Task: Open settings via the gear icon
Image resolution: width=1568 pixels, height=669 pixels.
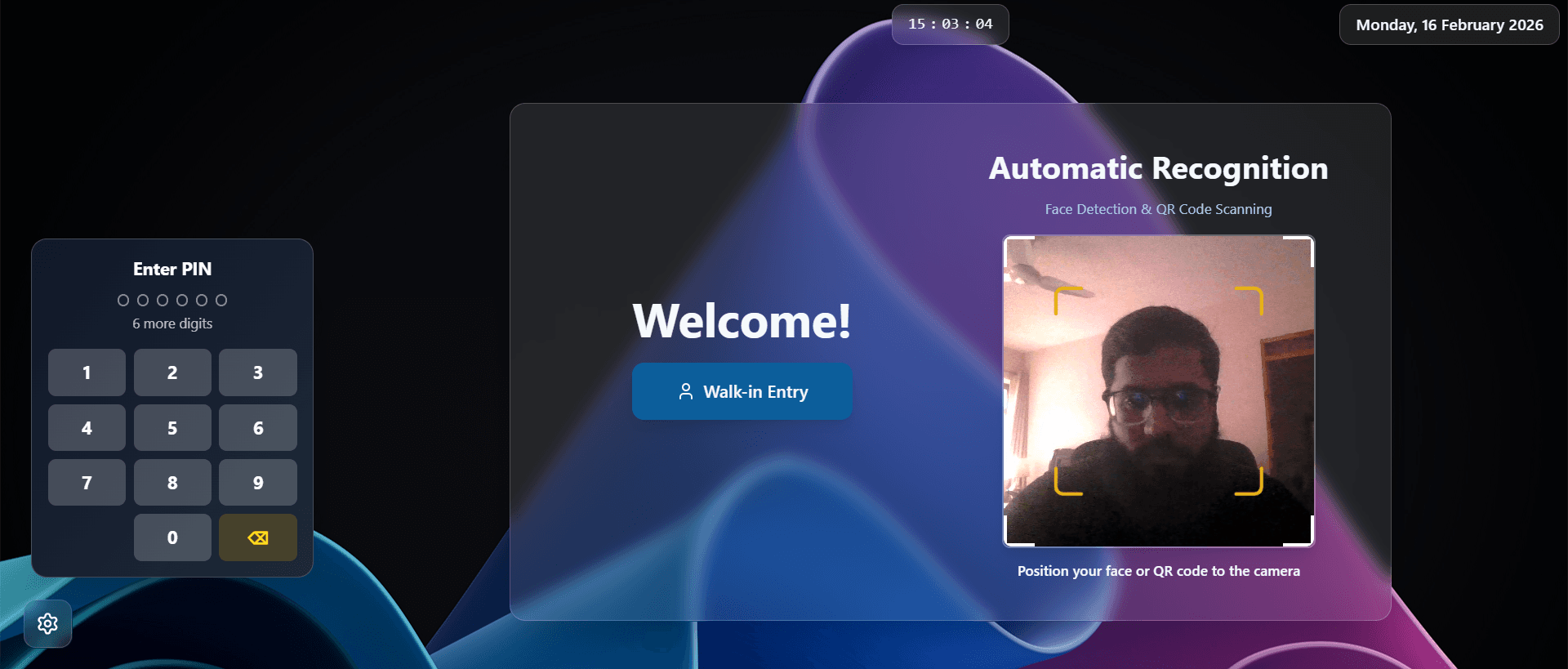Action: point(48,623)
